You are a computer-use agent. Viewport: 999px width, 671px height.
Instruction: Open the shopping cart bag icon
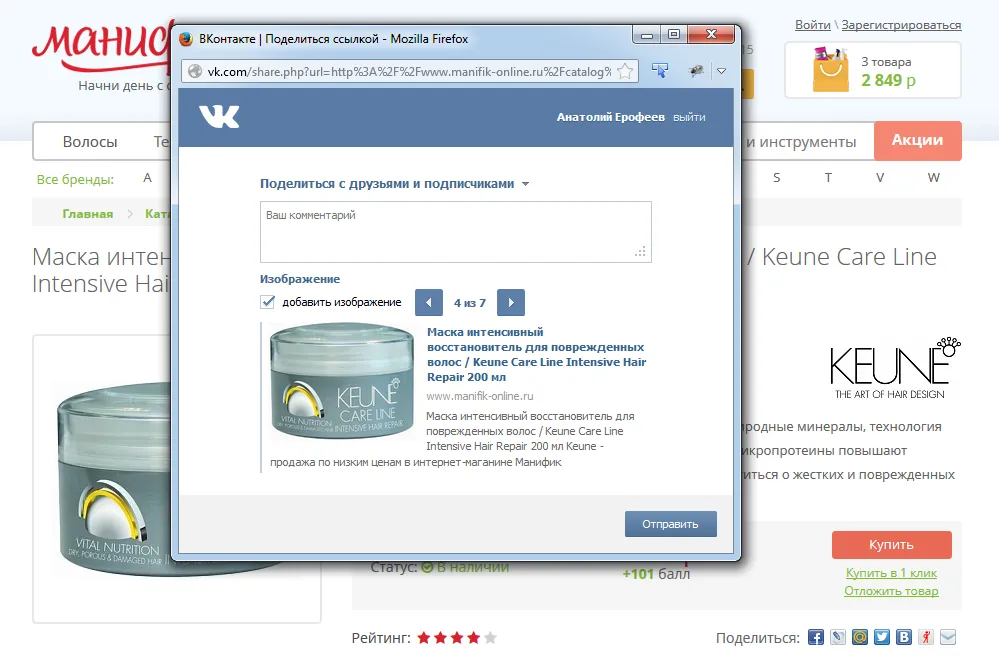click(x=830, y=71)
